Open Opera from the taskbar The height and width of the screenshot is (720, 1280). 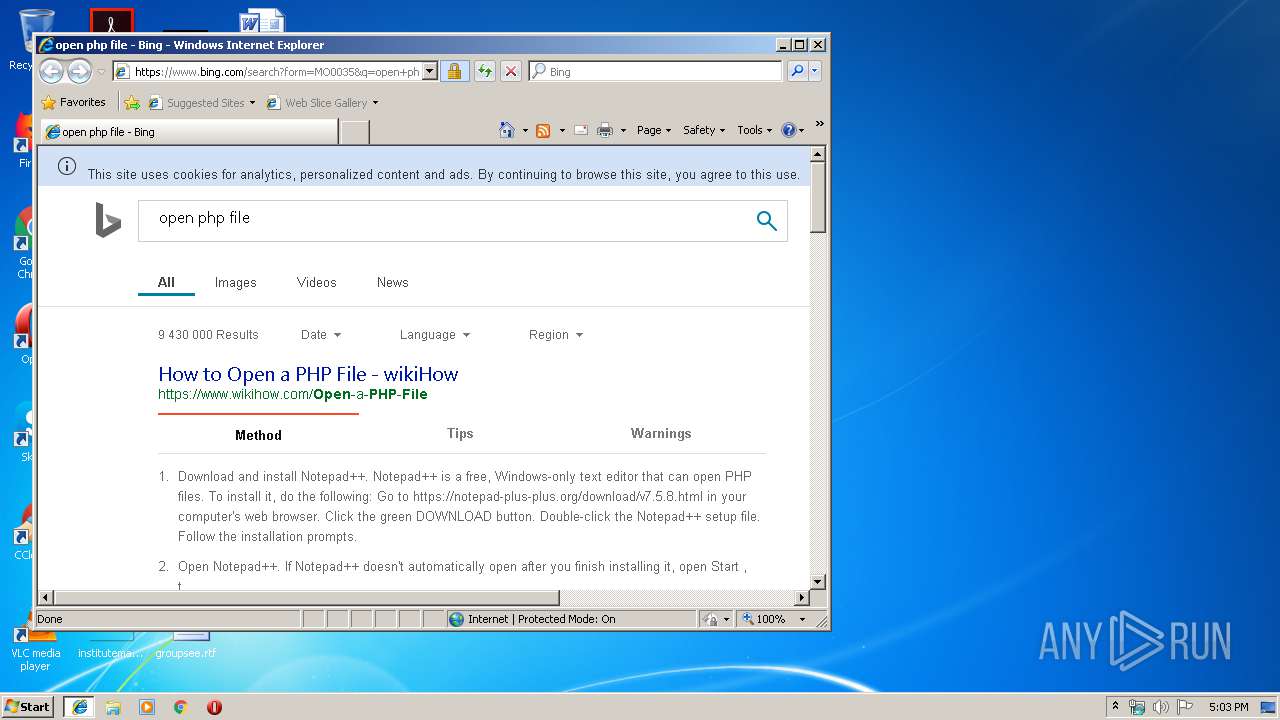click(214, 707)
